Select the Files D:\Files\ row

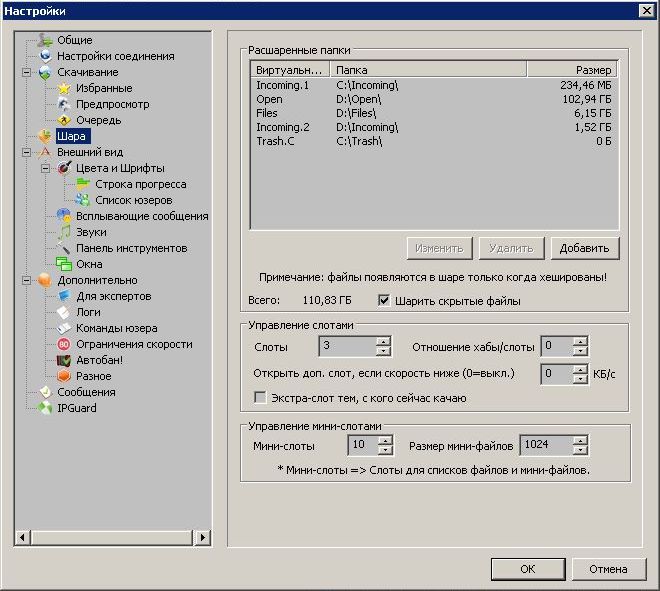coord(434,113)
